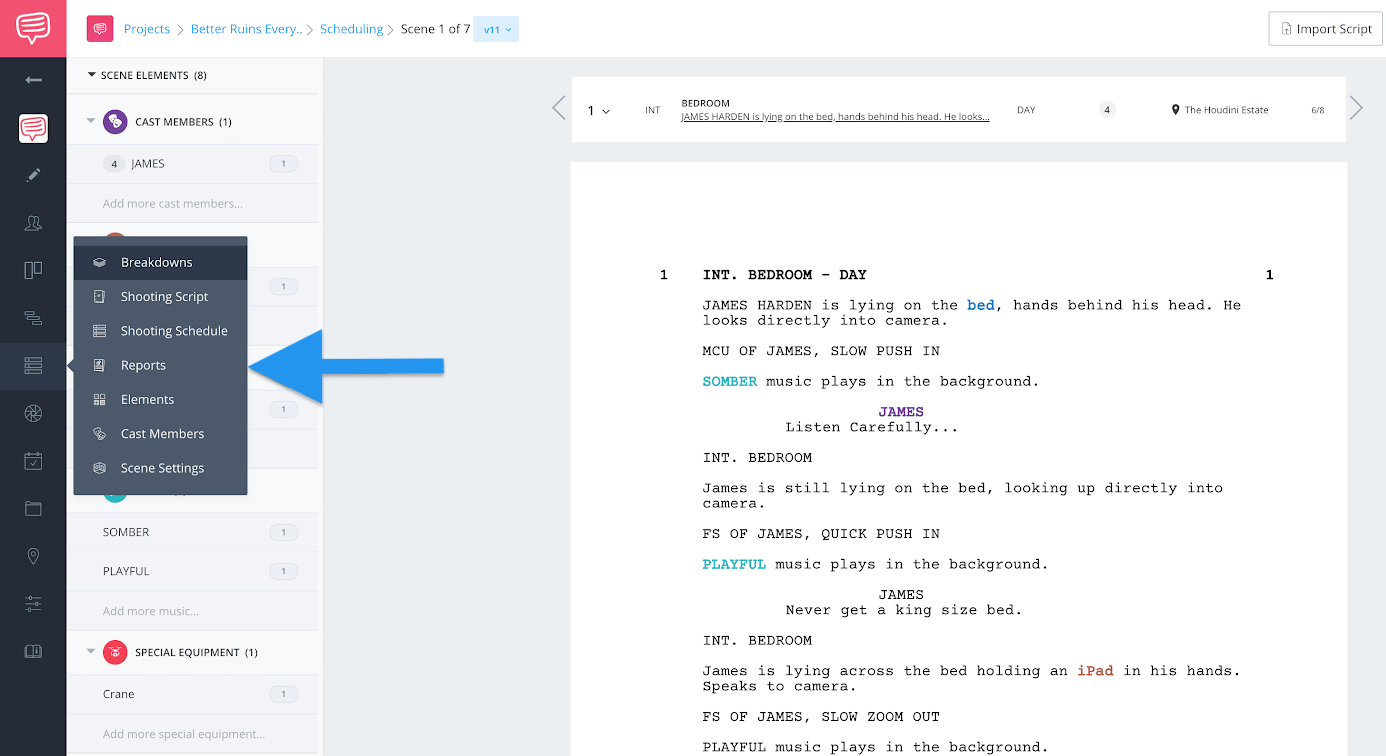Click the purple Cast Members masks icon
This screenshot has height=756, width=1386.
tap(115, 122)
